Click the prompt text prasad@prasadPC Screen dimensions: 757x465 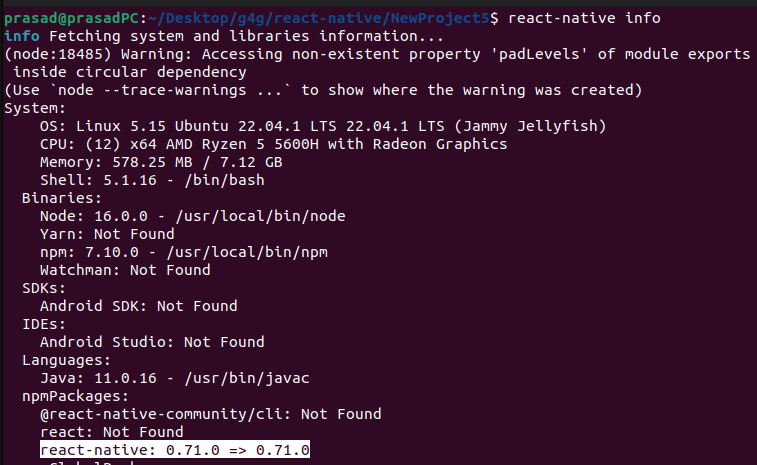(72, 18)
